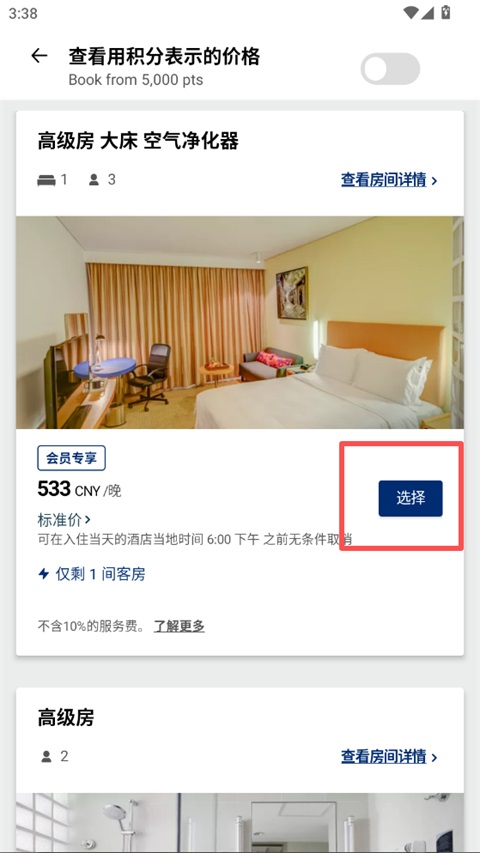This screenshot has width=480, height=853.
Task: Open the bathroom photo of 高级房
Action: 240,823
